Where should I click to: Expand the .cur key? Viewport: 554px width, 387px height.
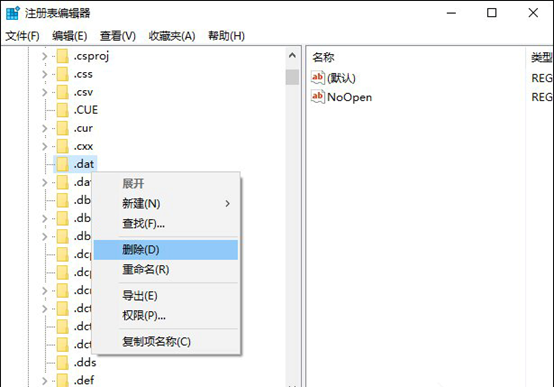coord(45,128)
